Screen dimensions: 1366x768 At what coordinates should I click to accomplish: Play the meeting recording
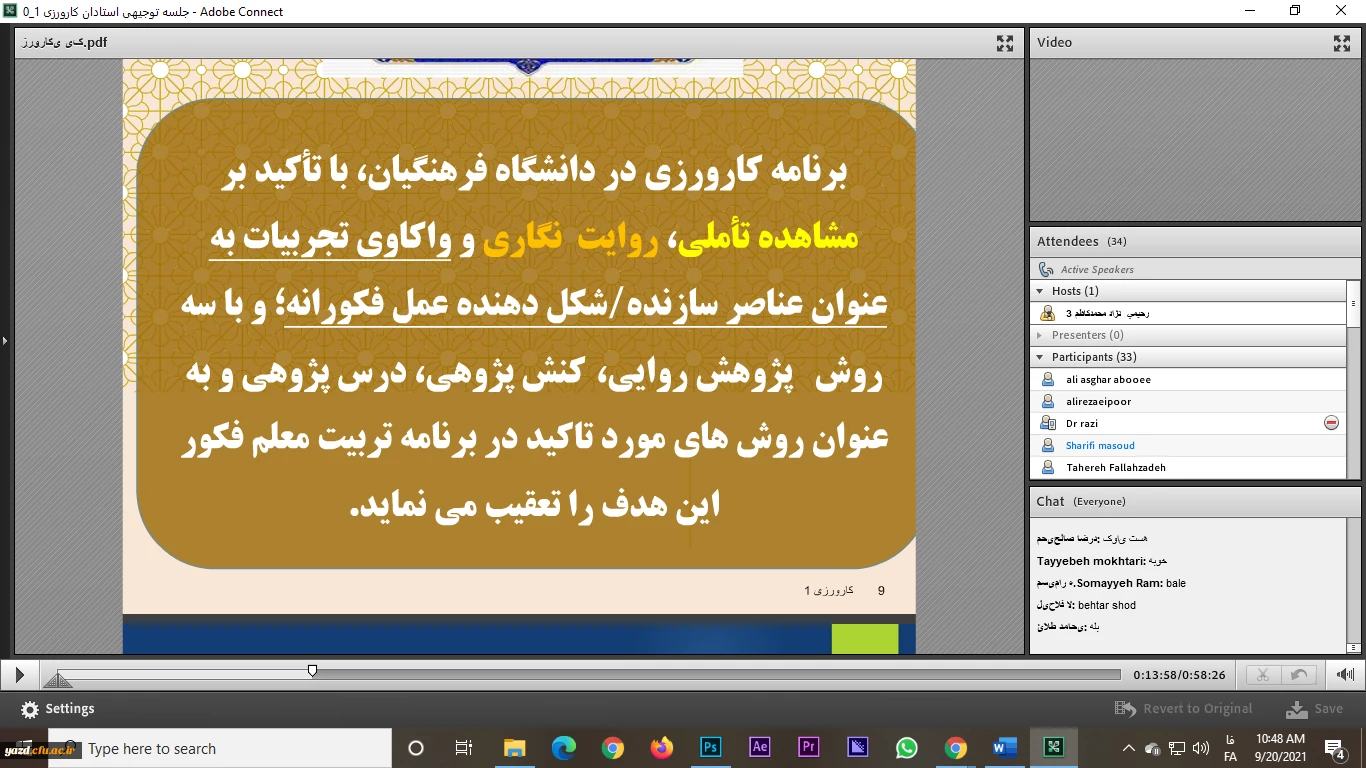point(19,676)
